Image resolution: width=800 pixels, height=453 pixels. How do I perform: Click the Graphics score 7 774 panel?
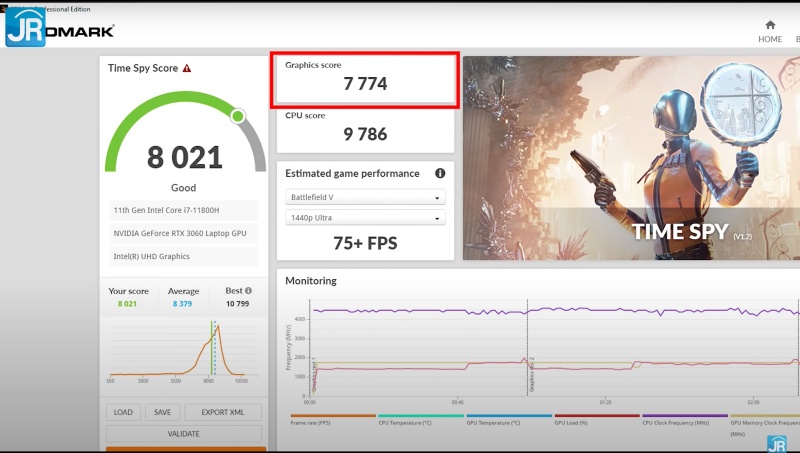365,79
